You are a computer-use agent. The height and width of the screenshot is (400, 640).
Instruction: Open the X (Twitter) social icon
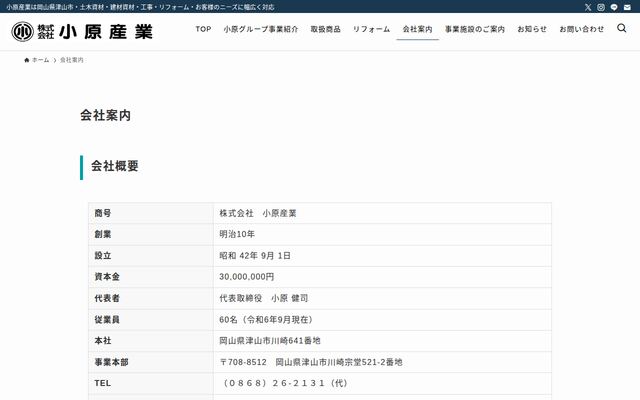pyautogui.click(x=588, y=7)
